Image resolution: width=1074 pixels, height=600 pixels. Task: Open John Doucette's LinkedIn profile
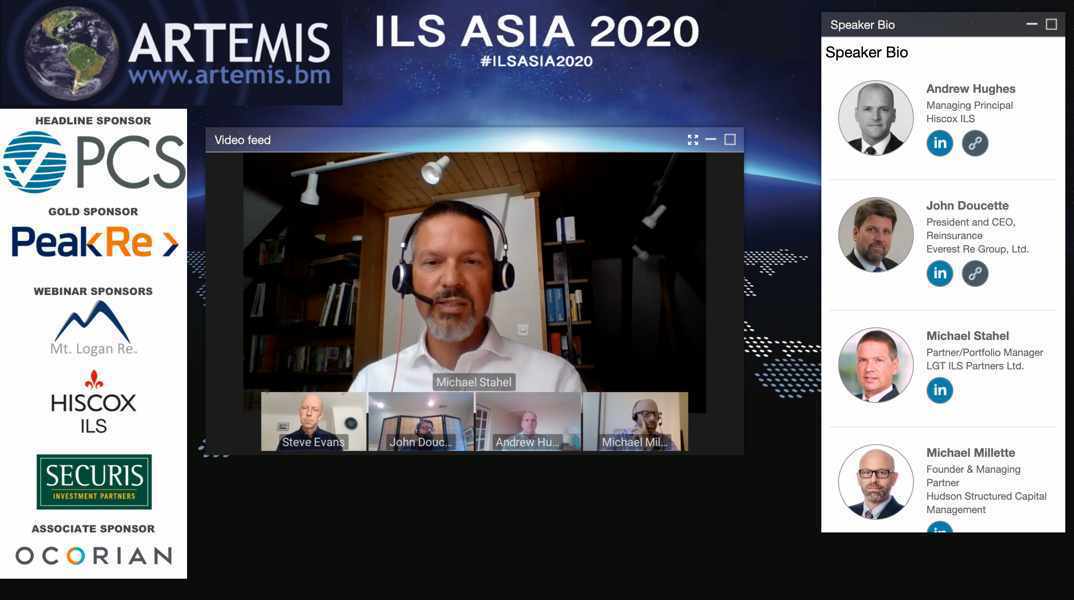[939, 272]
